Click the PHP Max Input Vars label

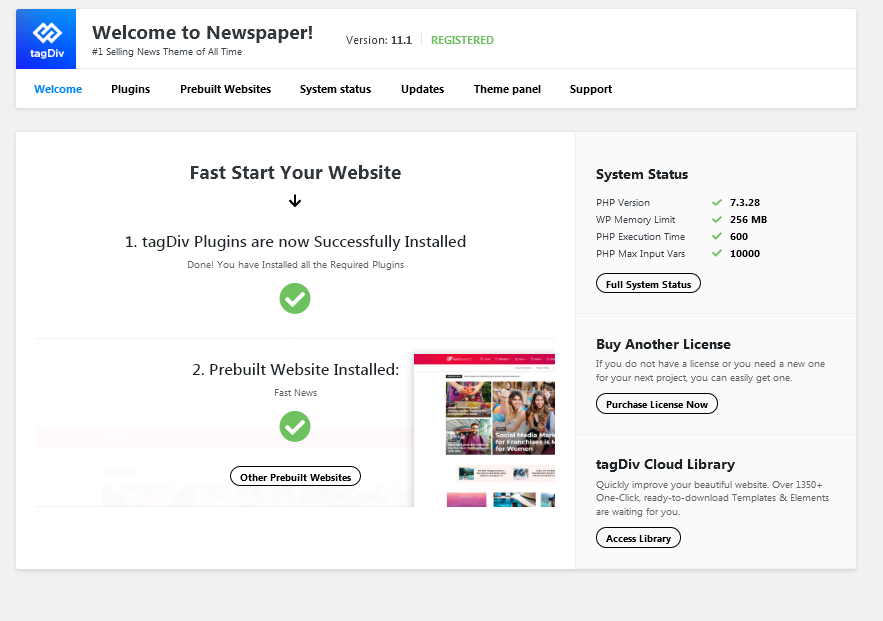pos(640,253)
